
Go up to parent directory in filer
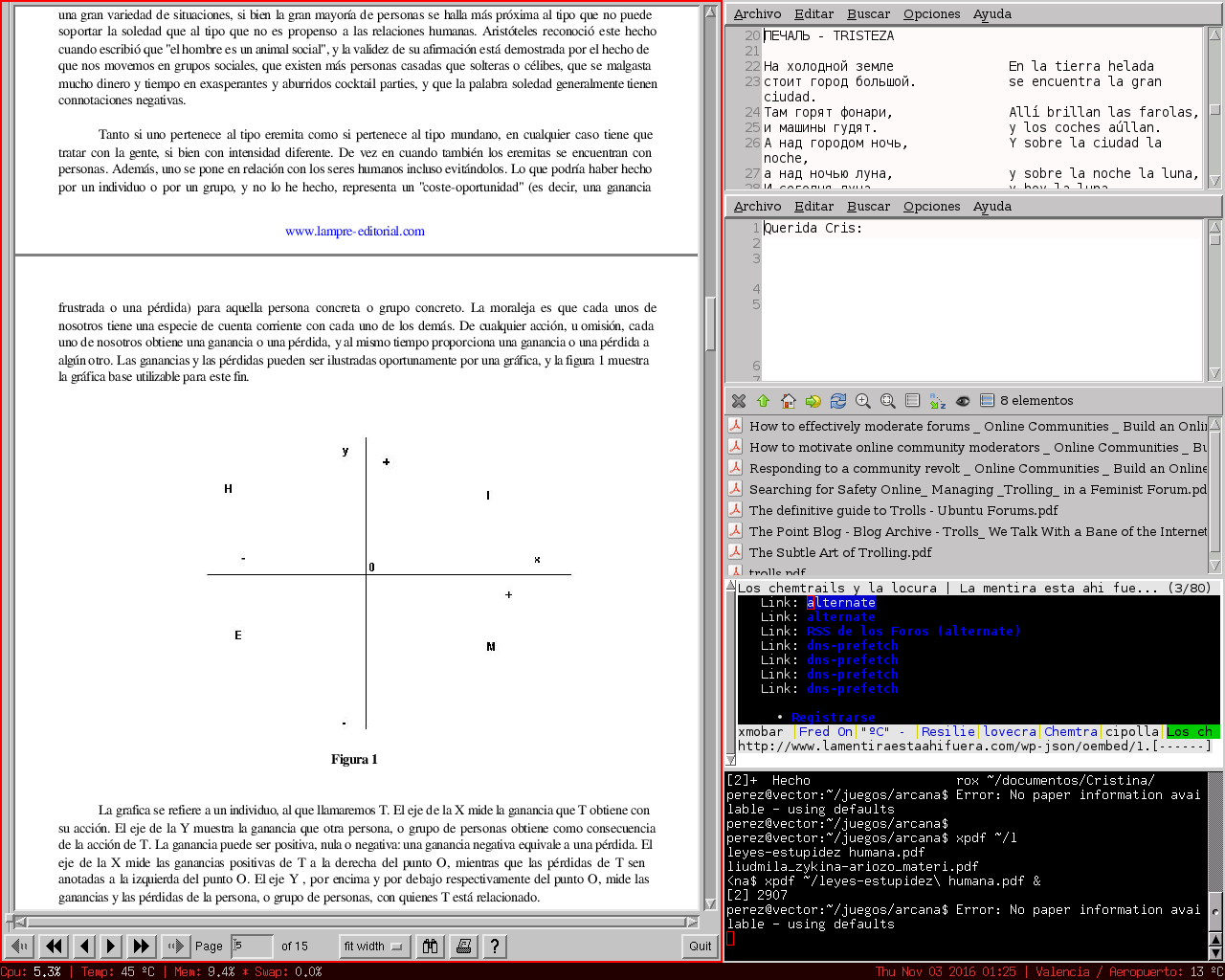(x=763, y=401)
